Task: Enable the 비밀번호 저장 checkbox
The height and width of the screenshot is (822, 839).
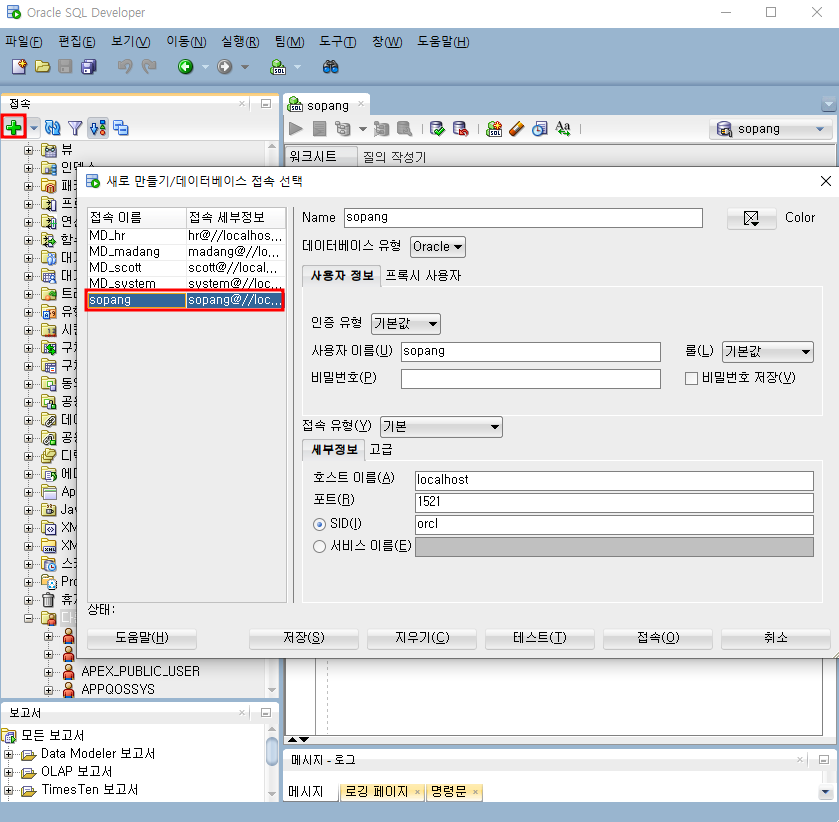Action: 691,378
